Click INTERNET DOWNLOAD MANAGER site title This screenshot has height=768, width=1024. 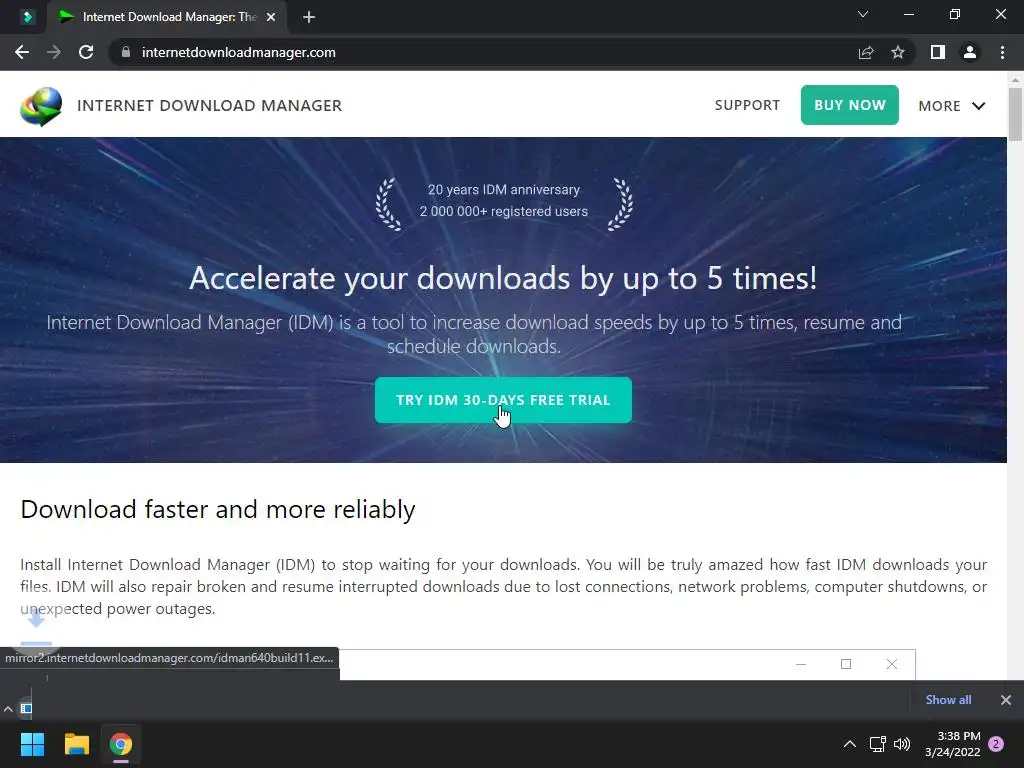(x=210, y=105)
